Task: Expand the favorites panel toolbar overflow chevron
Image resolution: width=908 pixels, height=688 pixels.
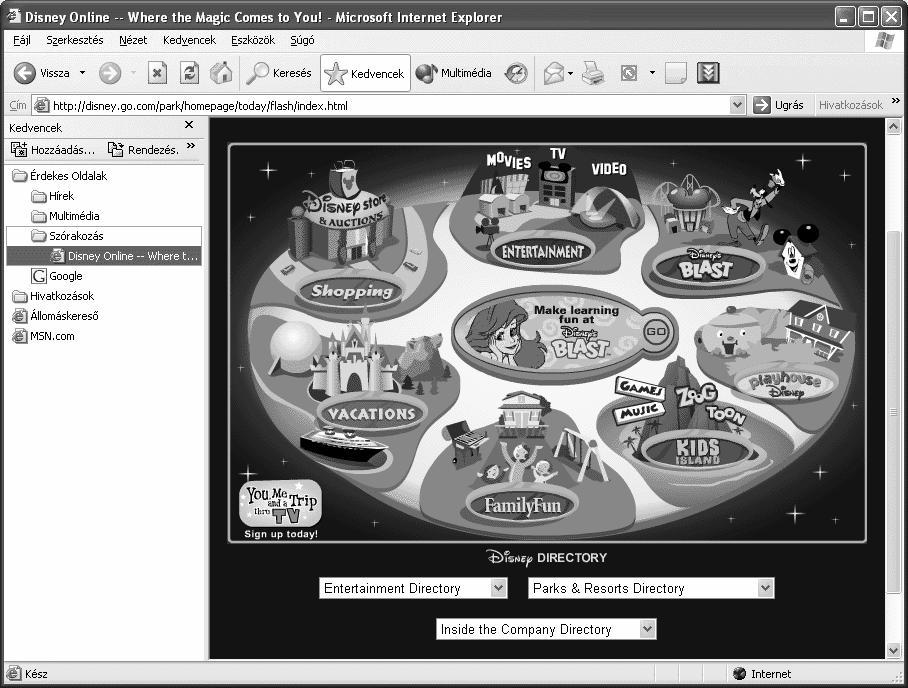Action: point(191,145)
